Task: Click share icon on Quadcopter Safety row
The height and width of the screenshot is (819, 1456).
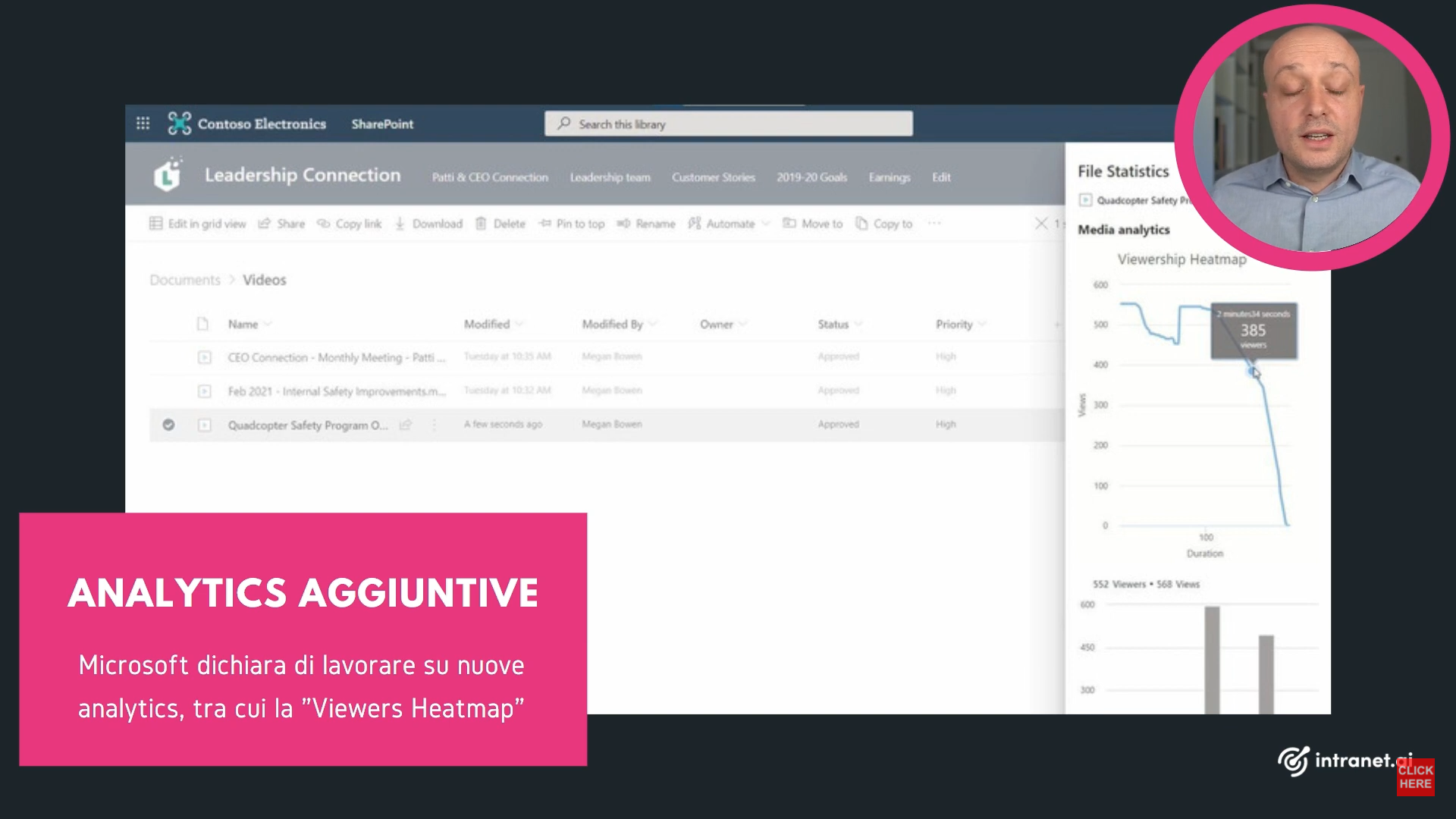Action: point(406,425)
